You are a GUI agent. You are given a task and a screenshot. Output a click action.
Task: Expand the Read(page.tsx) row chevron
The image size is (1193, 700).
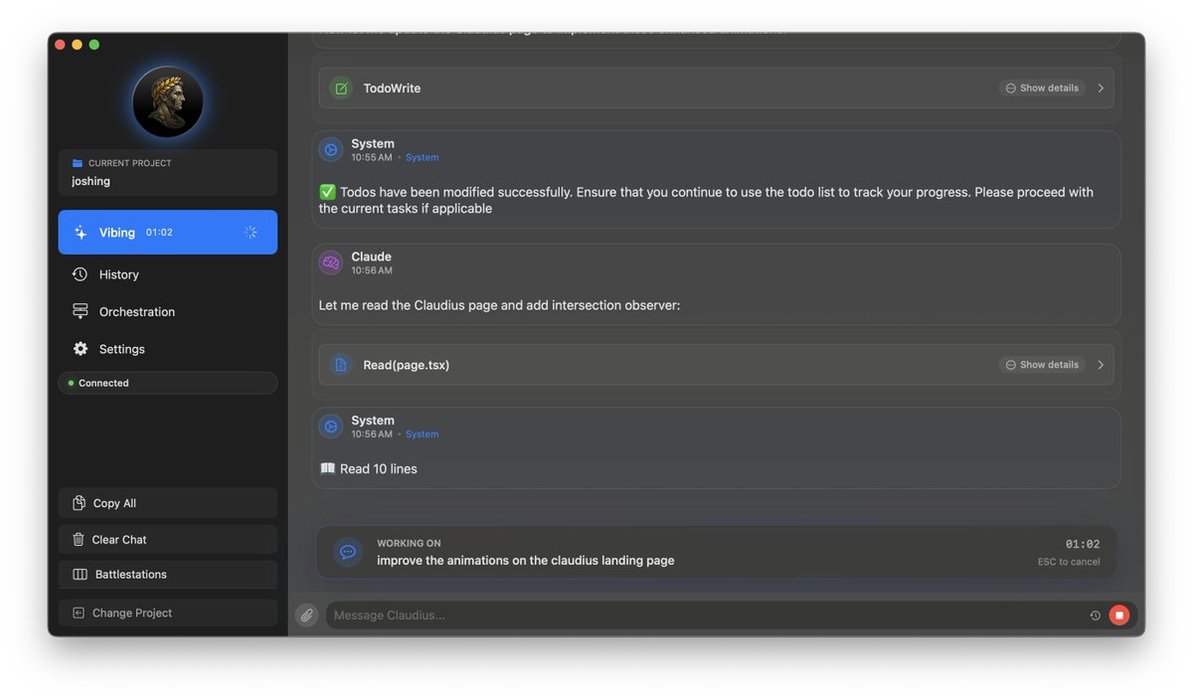1101,365
